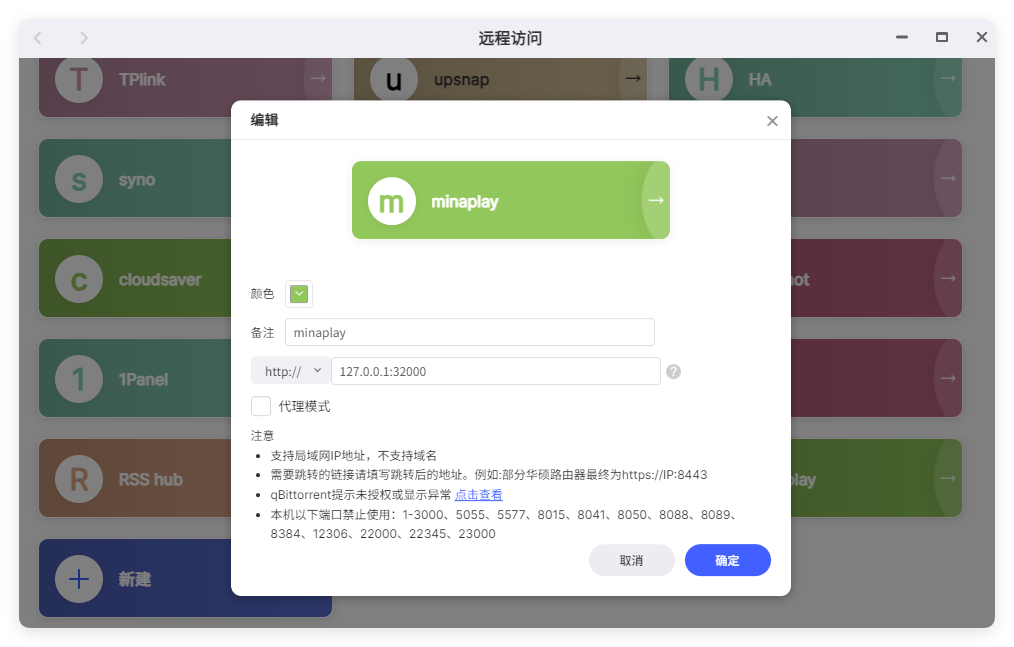Image resolution: width=1014 pixels, height=647 pixels.
Task: Click the 点击查看 link
Action: [x=477, y=493]
